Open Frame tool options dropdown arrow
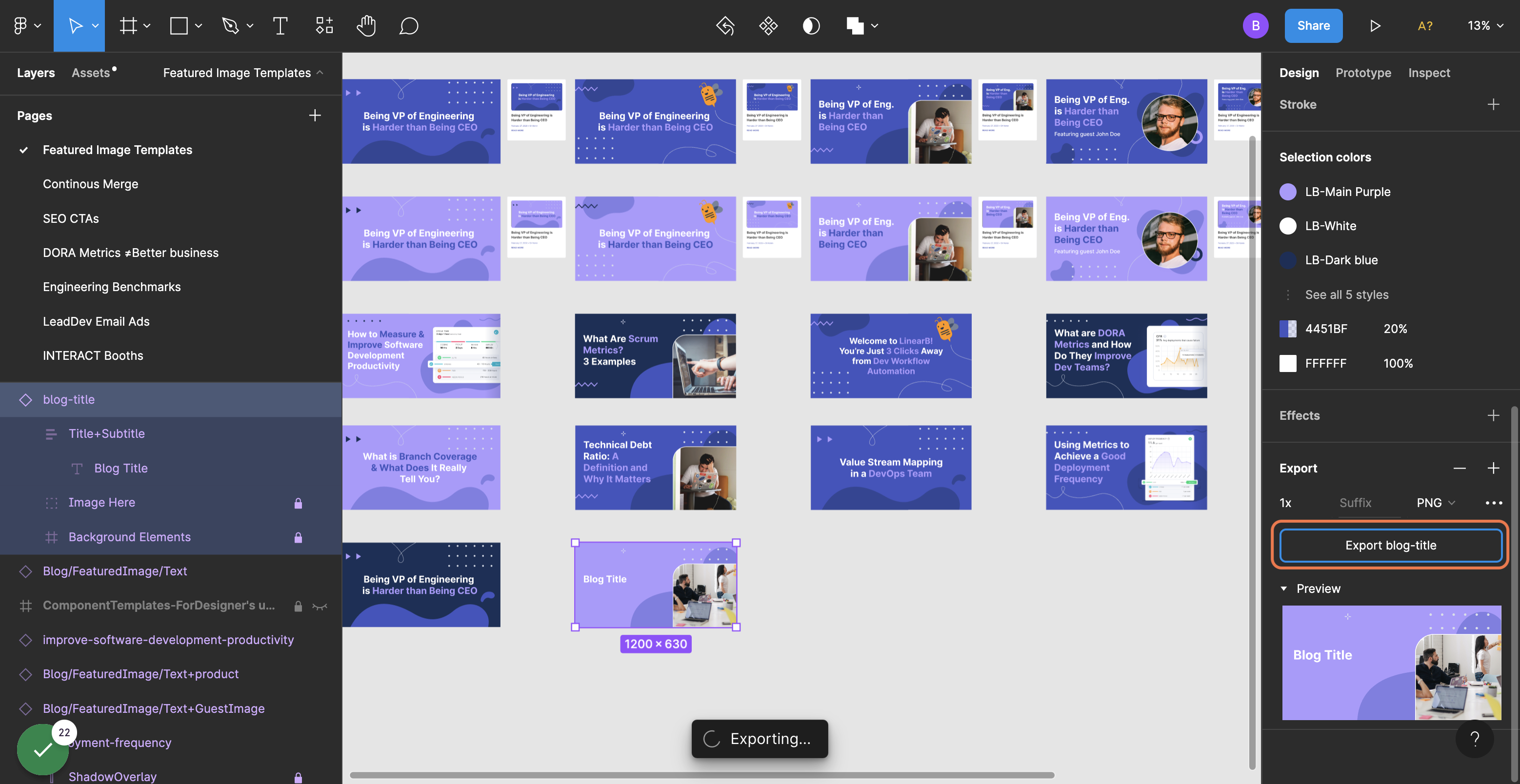 tap(147, 26)
